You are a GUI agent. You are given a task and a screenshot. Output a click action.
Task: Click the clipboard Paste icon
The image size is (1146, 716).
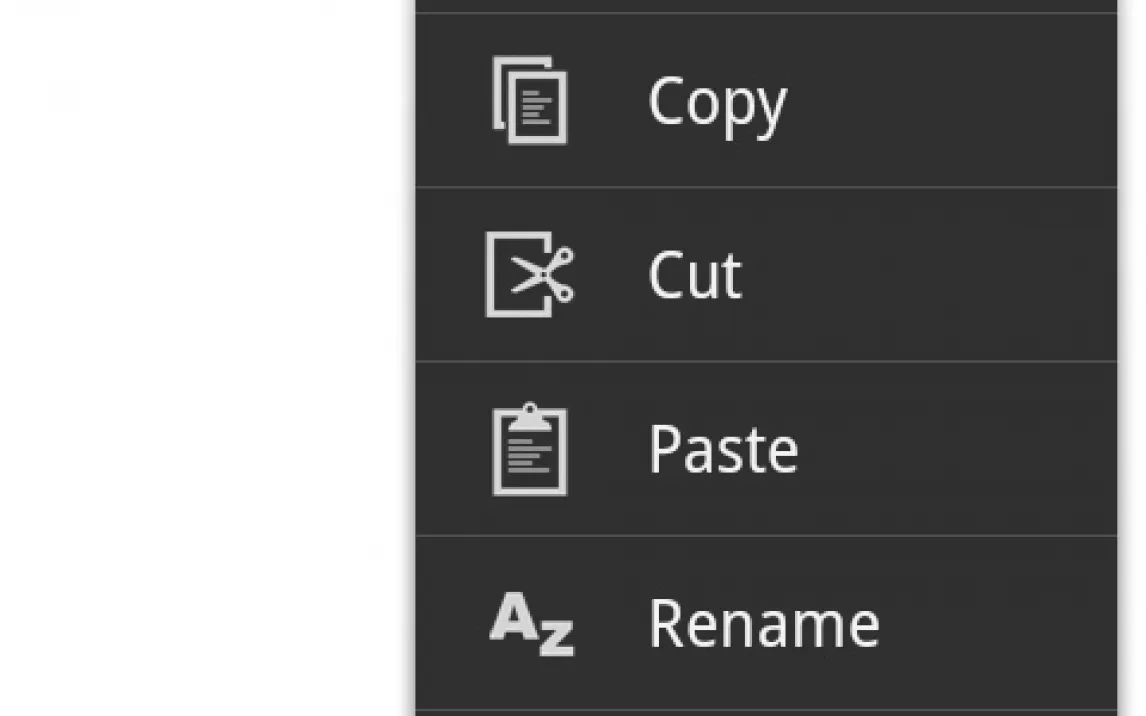(x=530, y=449)
